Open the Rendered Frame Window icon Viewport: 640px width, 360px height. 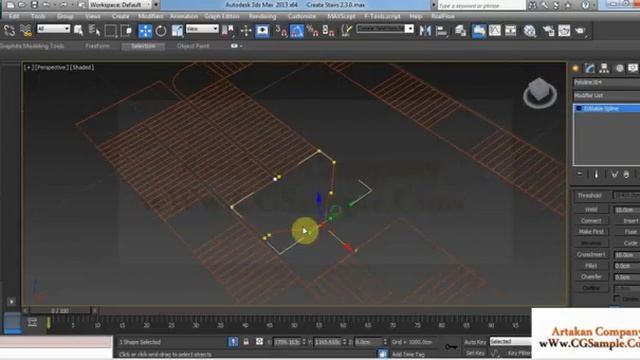(x=564, y=31)
